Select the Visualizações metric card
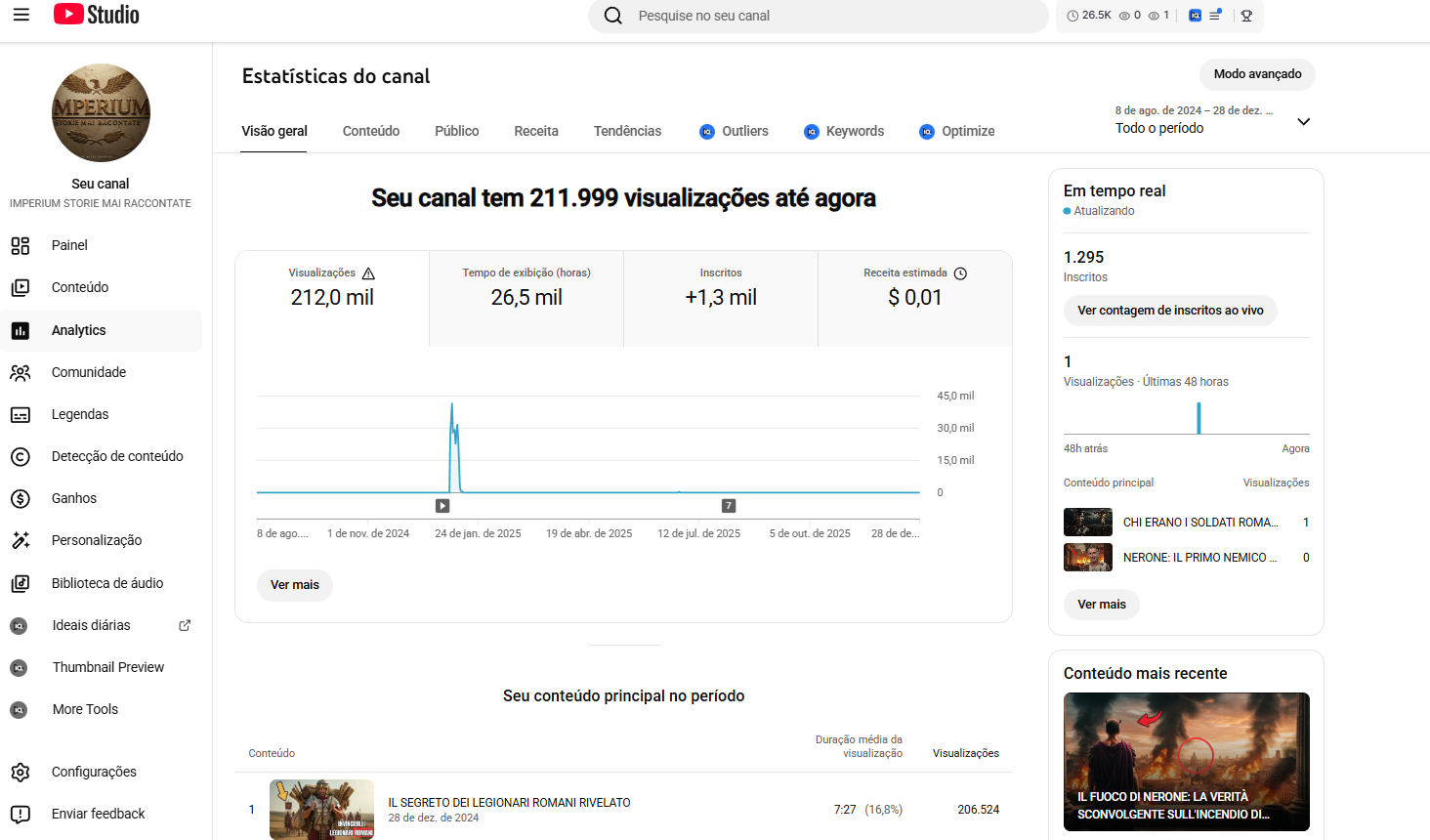Image resolution: width=1430 pixels, height=840 pixels. click(x=332, y=299)
